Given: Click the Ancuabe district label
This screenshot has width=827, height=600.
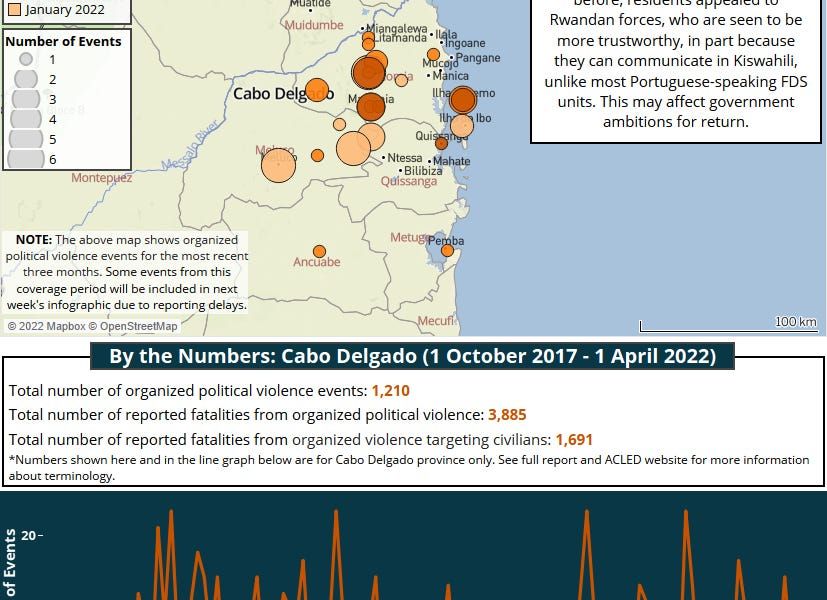Looking at the screenshot, I should click(x=316, y=262).
